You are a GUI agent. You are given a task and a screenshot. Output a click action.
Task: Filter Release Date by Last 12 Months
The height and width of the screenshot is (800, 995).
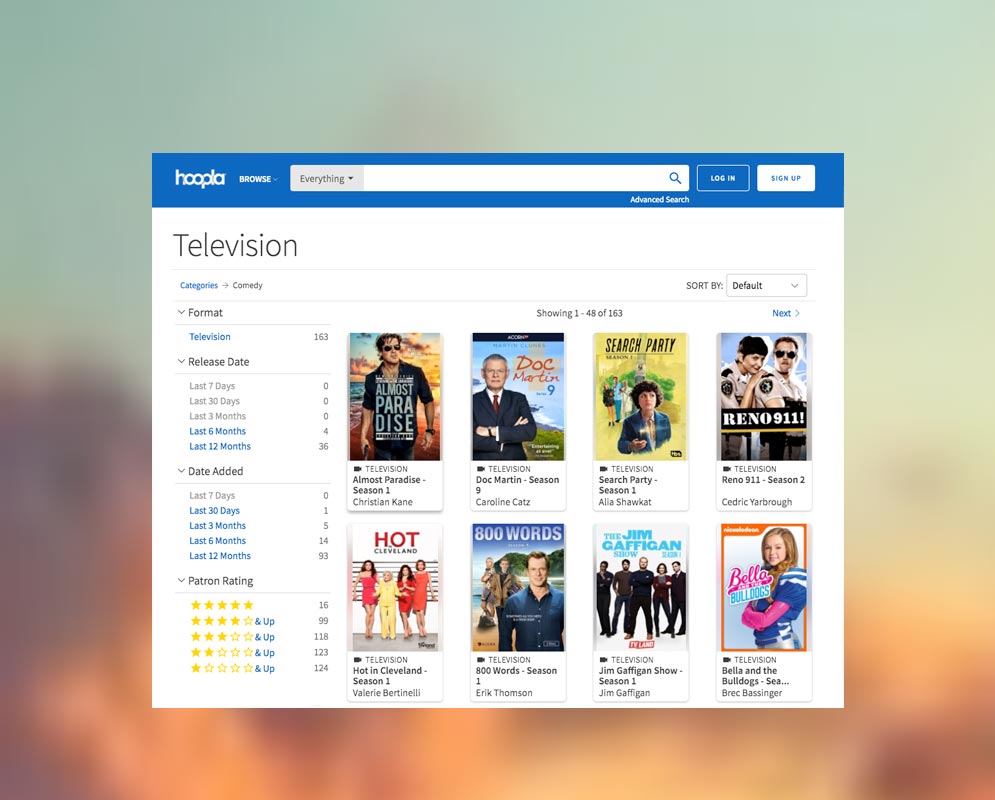pyautogui.click(x=220, y=447)
